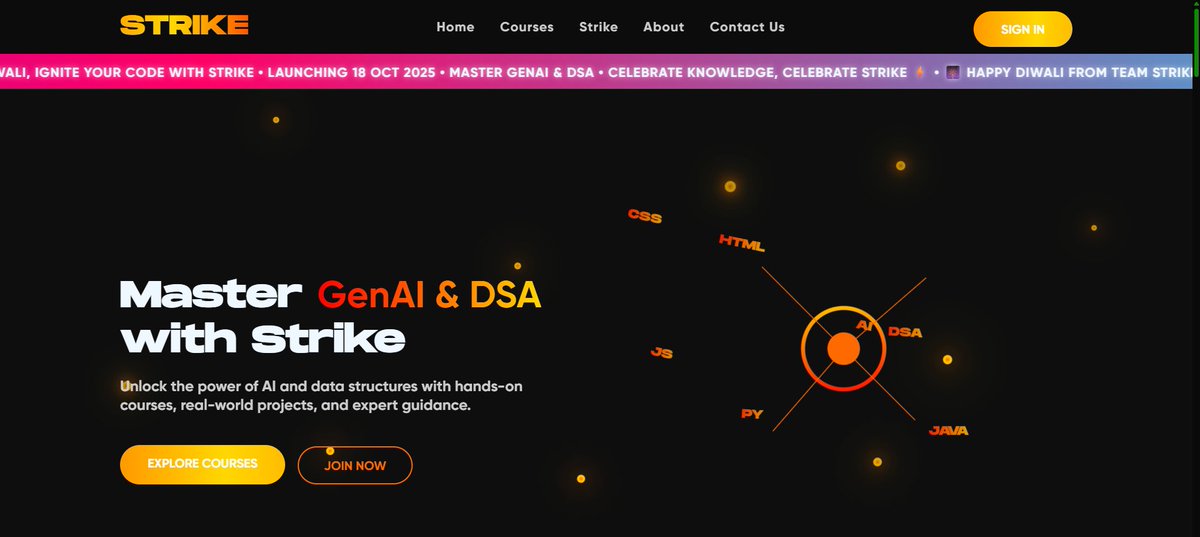1200x537 pixels.
Task: Click the JOIN NOW button
Action: (x=355, y=465)
